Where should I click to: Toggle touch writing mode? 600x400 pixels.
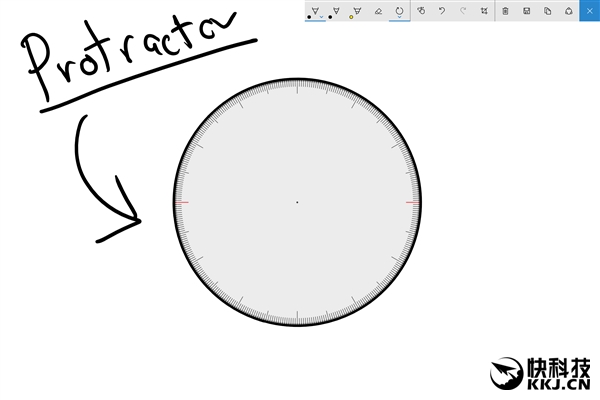point(421,11)
